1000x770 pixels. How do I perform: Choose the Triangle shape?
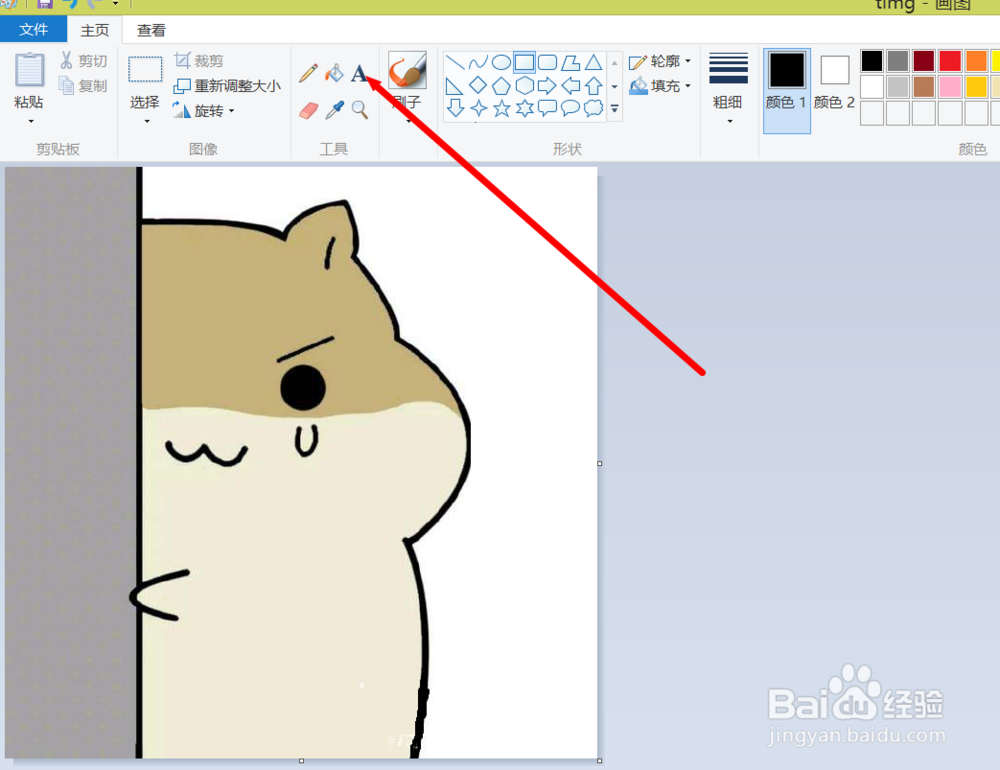click(594, 63)
